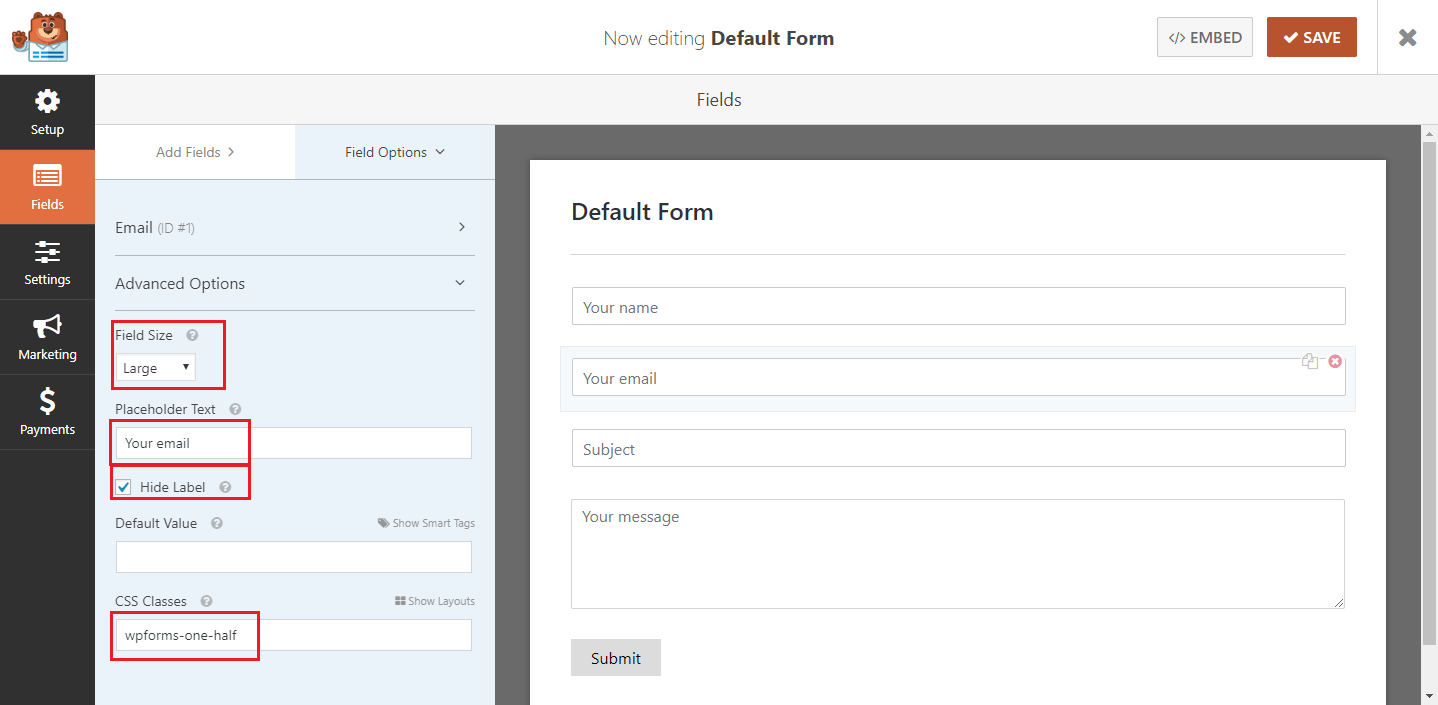Open the Payments dollar sign icon
Image resolution: width=1438 pixels, height=705 pixels.
click(47, 402)
